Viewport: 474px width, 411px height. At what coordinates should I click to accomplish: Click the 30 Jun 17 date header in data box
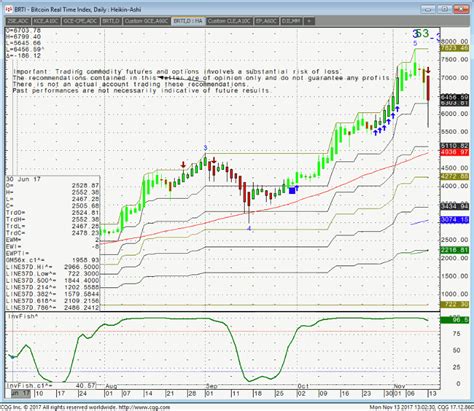[23, 179]
